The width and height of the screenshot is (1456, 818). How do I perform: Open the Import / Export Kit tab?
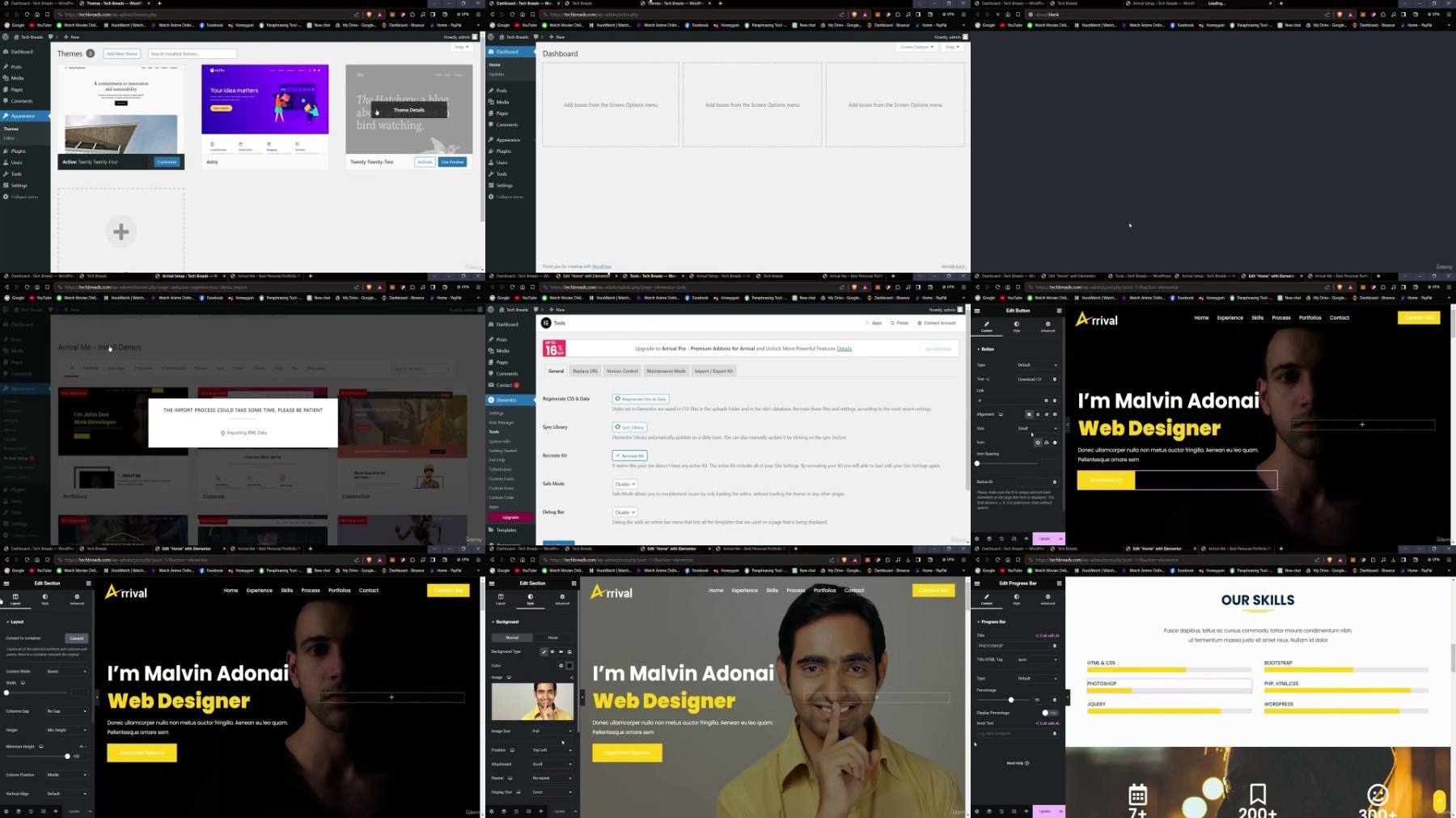click(x=713, y=371)
